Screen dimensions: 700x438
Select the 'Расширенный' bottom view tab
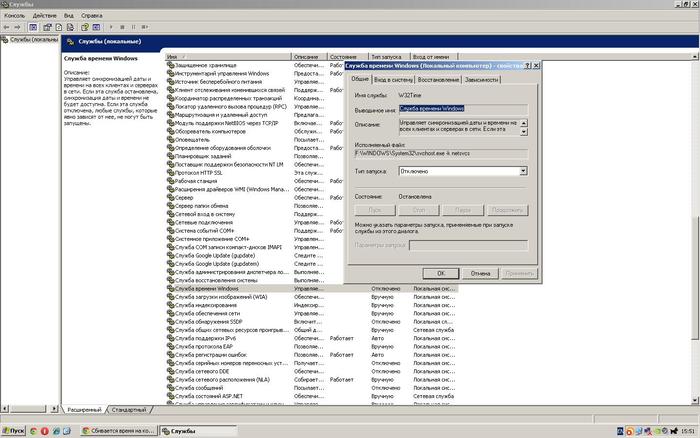[x=84, y=409]
